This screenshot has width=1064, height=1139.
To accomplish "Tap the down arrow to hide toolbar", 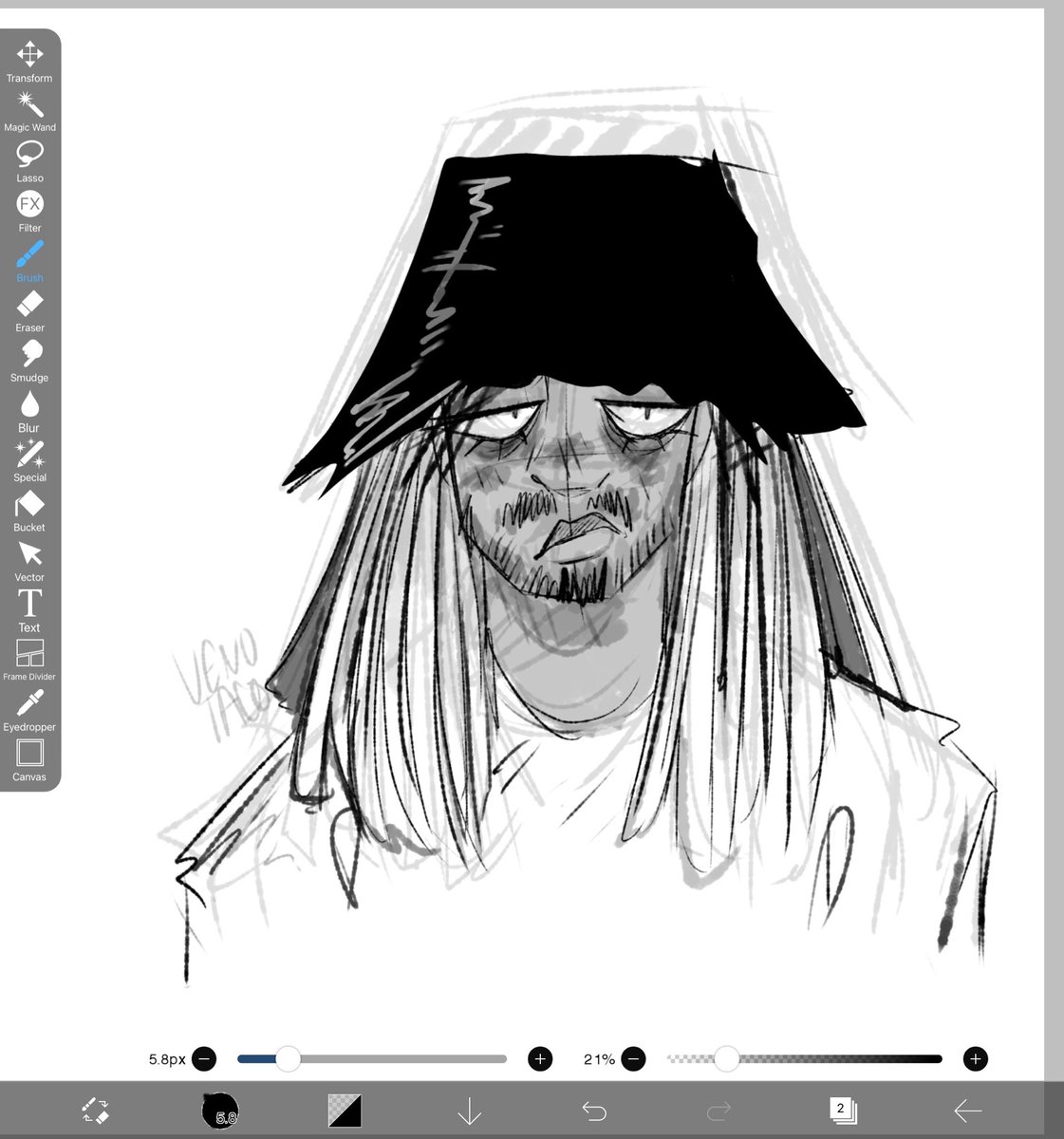I will click(470, 1111).
